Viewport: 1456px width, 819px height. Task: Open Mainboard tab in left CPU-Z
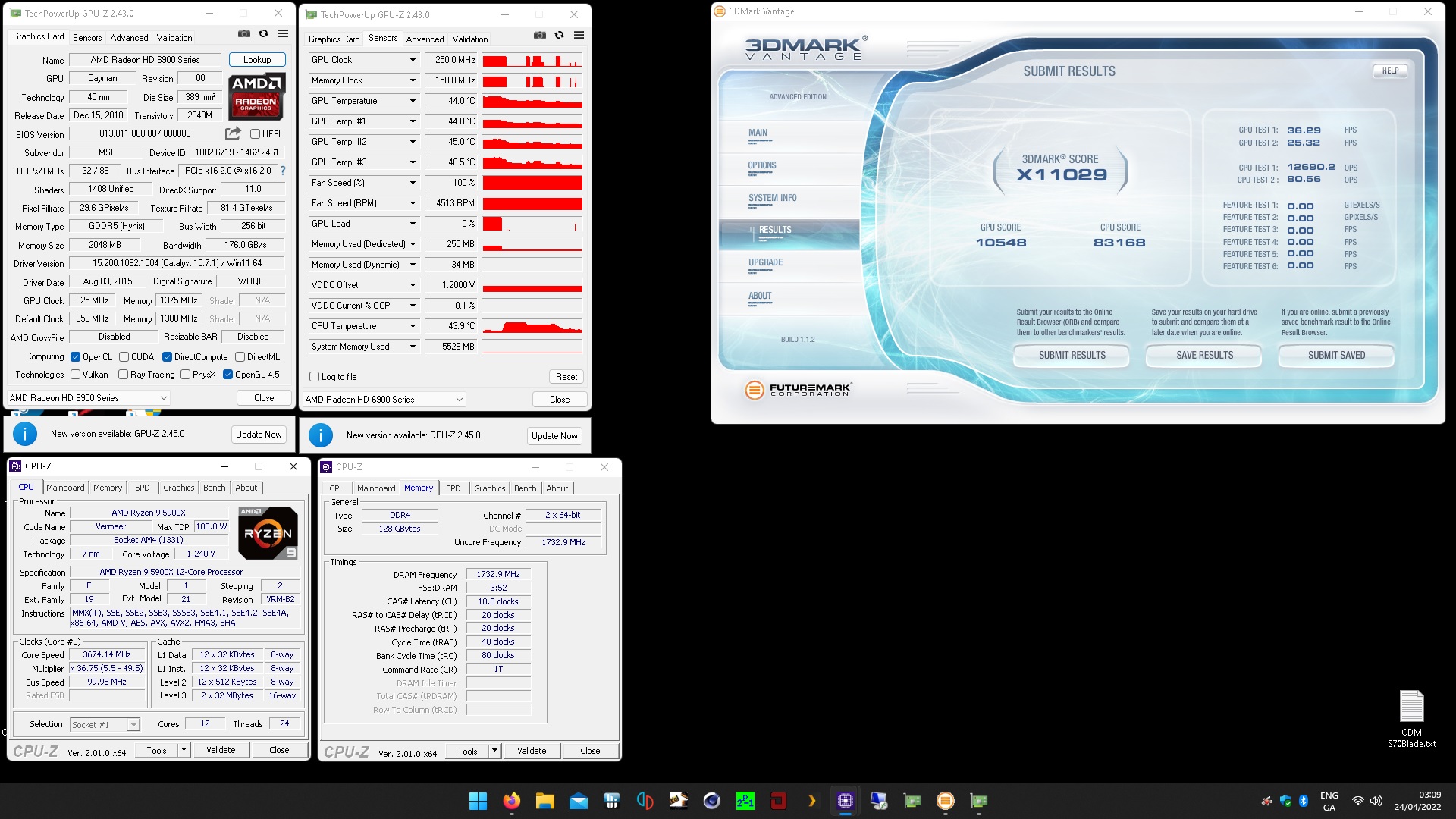click(x=65, y=488)
